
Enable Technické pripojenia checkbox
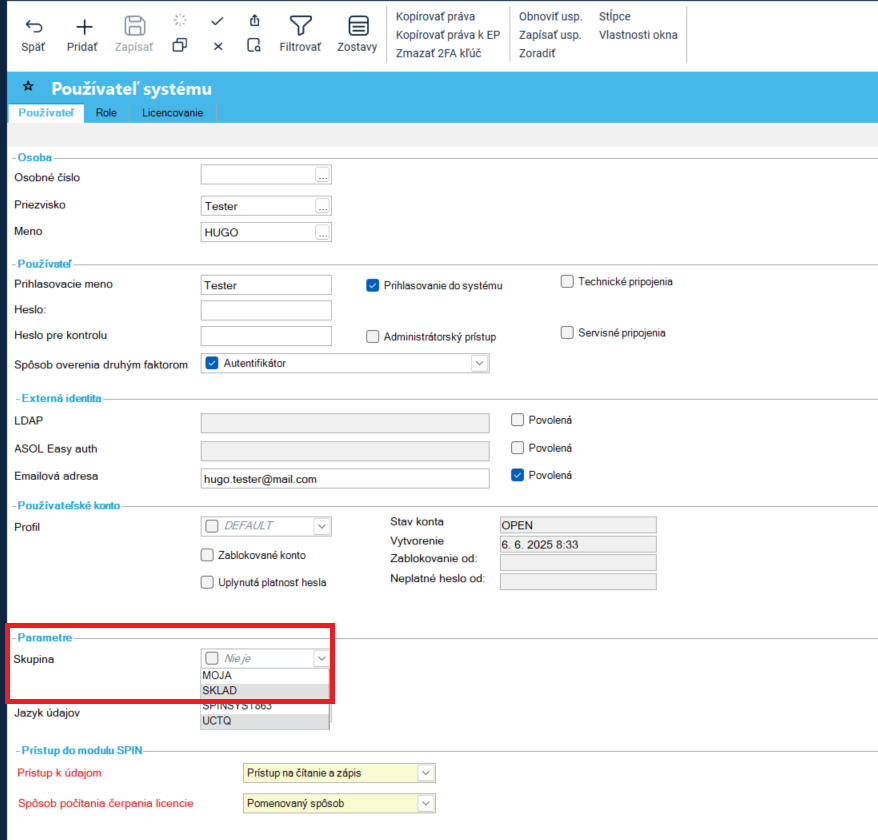coord(567,281)
